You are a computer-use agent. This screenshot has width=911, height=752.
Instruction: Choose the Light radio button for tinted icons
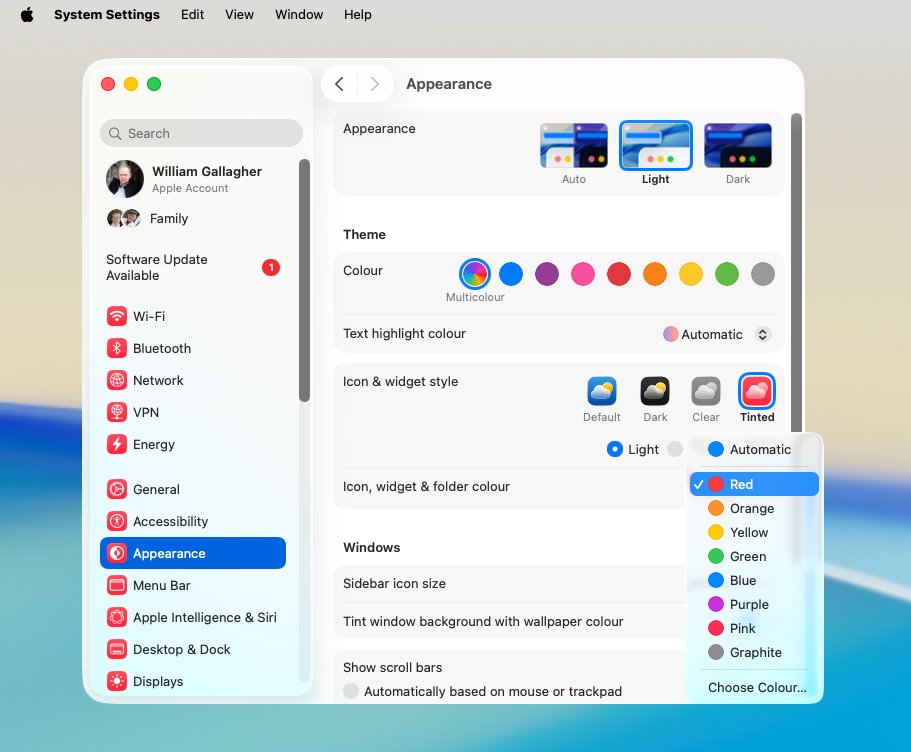click(x=614, y=449)
